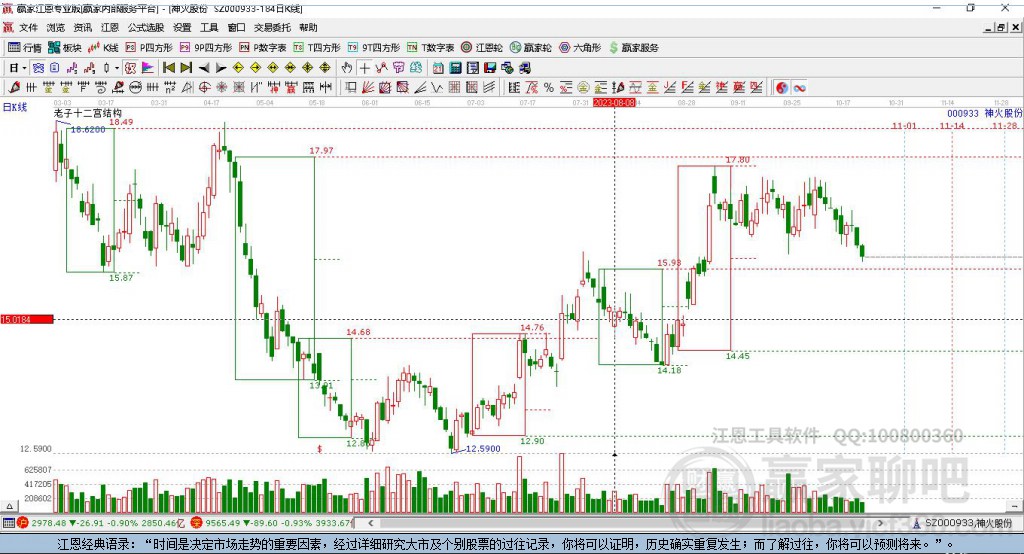This screenshot has width=1024, height=554.
Task: Open the 六角形 tool
Action: (x=580, y=48)
